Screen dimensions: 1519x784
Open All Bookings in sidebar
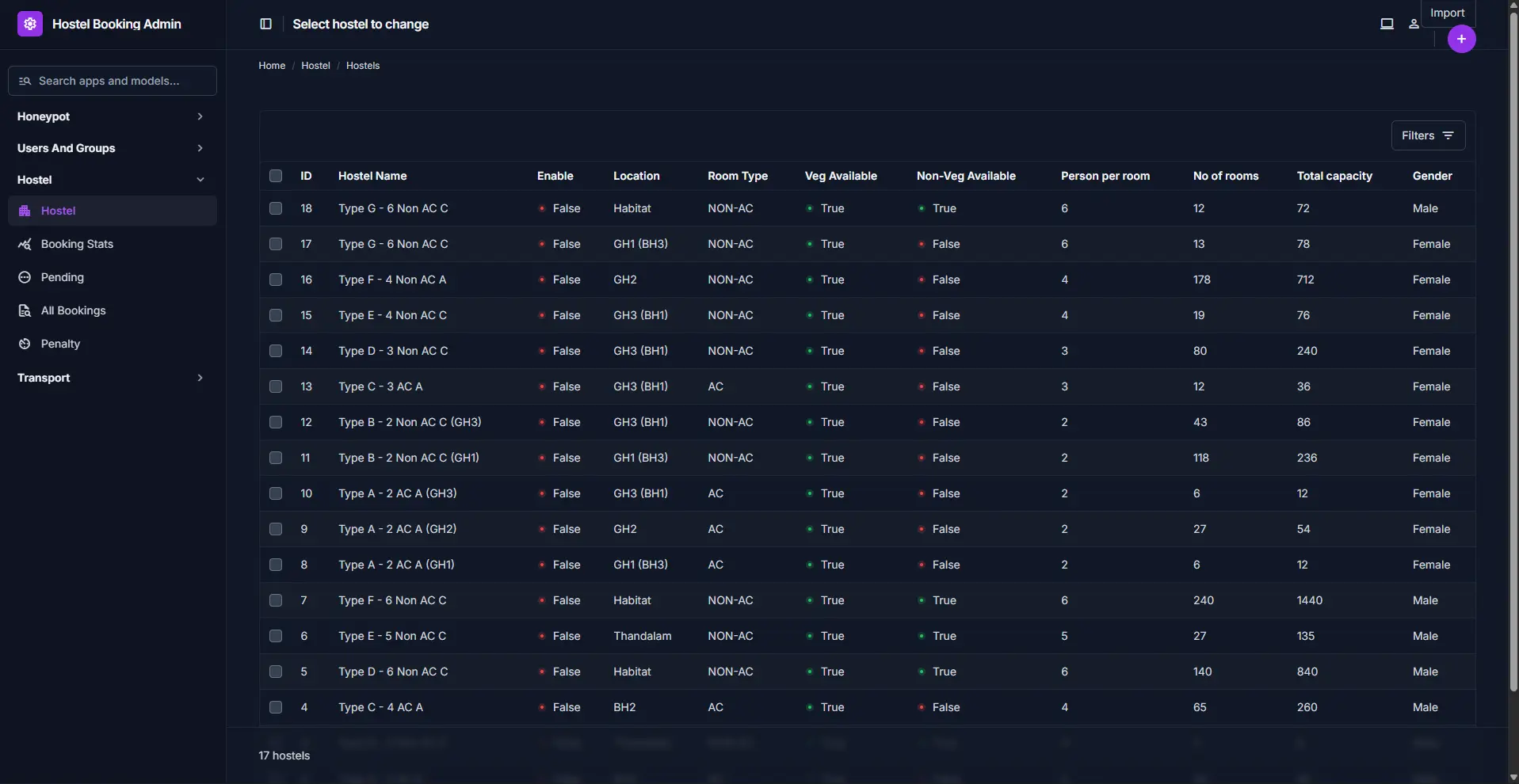coord(73,310)
